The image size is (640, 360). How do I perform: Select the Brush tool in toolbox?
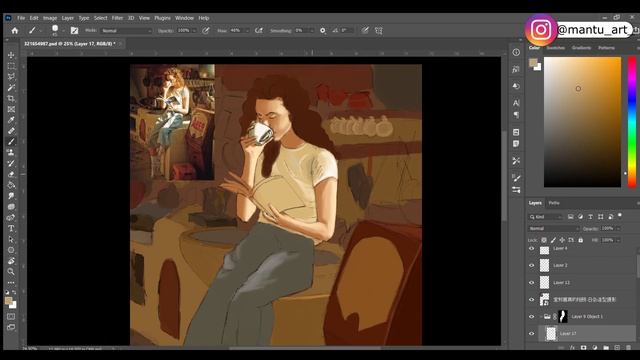pyautogui.click(x=11, y=142)
